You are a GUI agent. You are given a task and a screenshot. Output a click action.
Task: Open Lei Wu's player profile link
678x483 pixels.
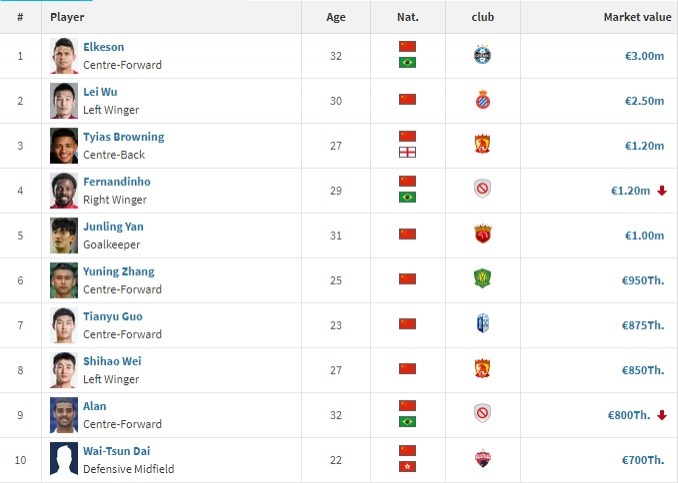[100, 92]
